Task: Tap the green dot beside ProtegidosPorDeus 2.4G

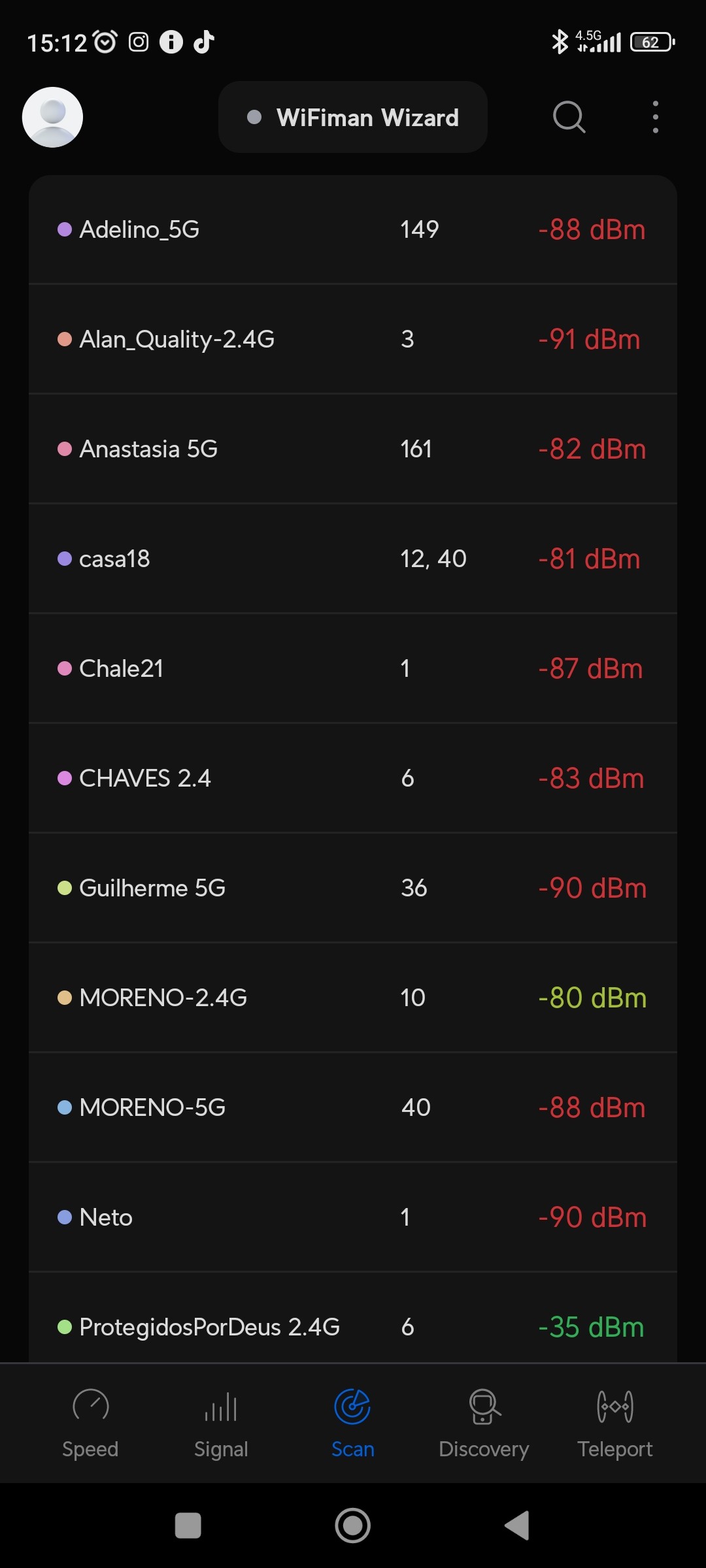Action: (x=64, y=1327)
